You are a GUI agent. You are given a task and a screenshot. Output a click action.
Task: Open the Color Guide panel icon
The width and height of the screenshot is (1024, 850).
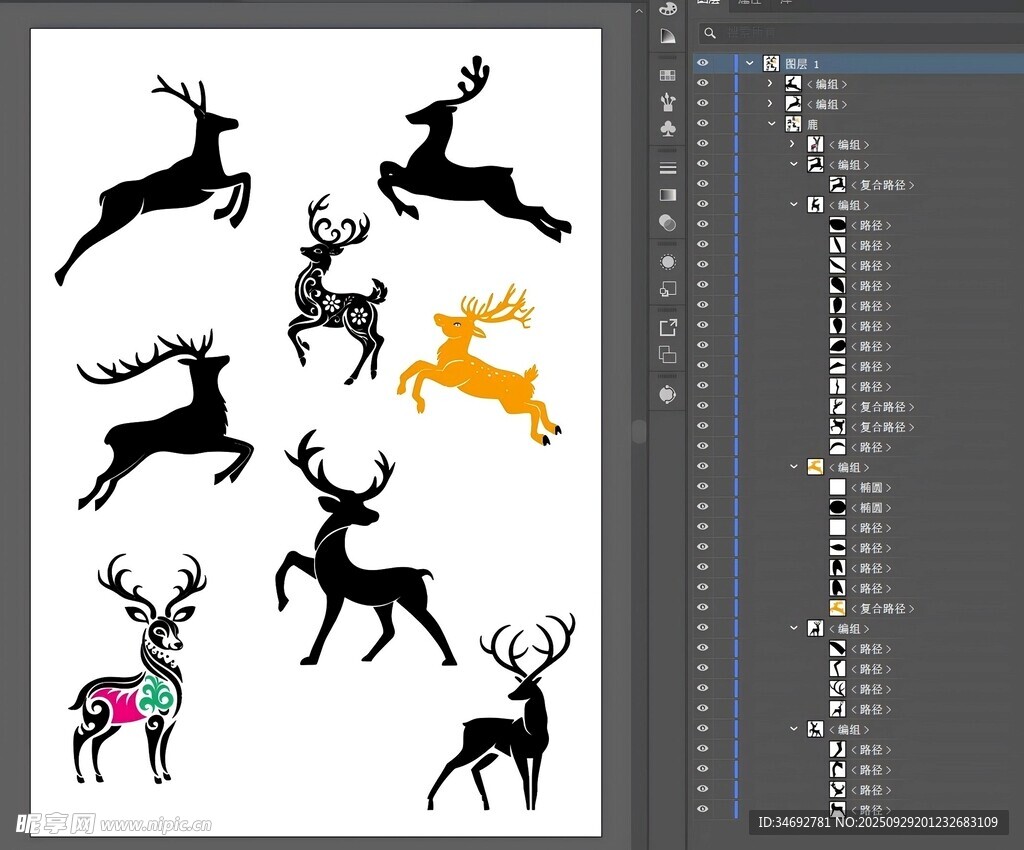point(668,36)
